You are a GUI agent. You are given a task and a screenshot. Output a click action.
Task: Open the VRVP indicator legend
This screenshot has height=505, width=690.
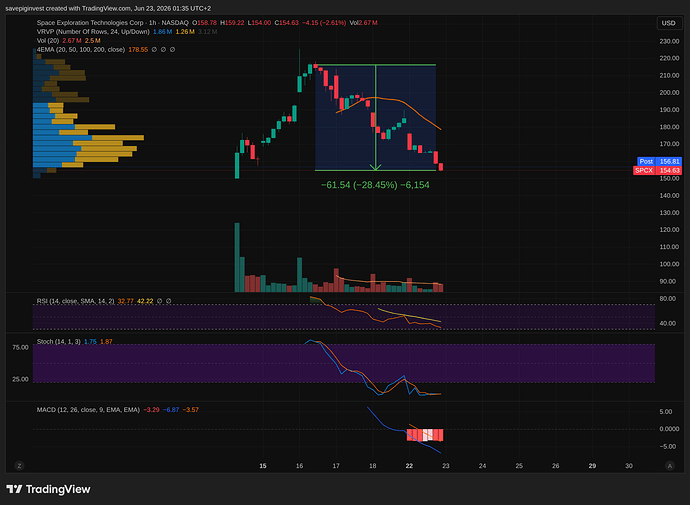click(x=93, y=32)
